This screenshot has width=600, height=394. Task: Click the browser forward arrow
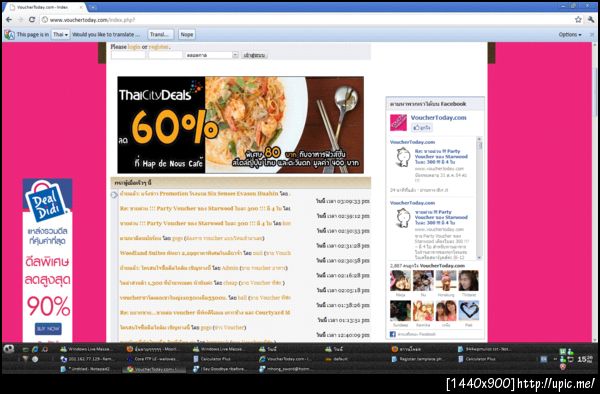pos(20,20)
